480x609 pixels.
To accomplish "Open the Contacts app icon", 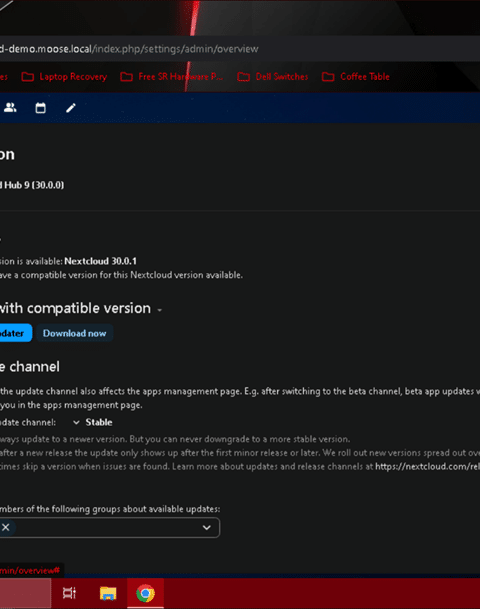I will click(x=10, y=108).
